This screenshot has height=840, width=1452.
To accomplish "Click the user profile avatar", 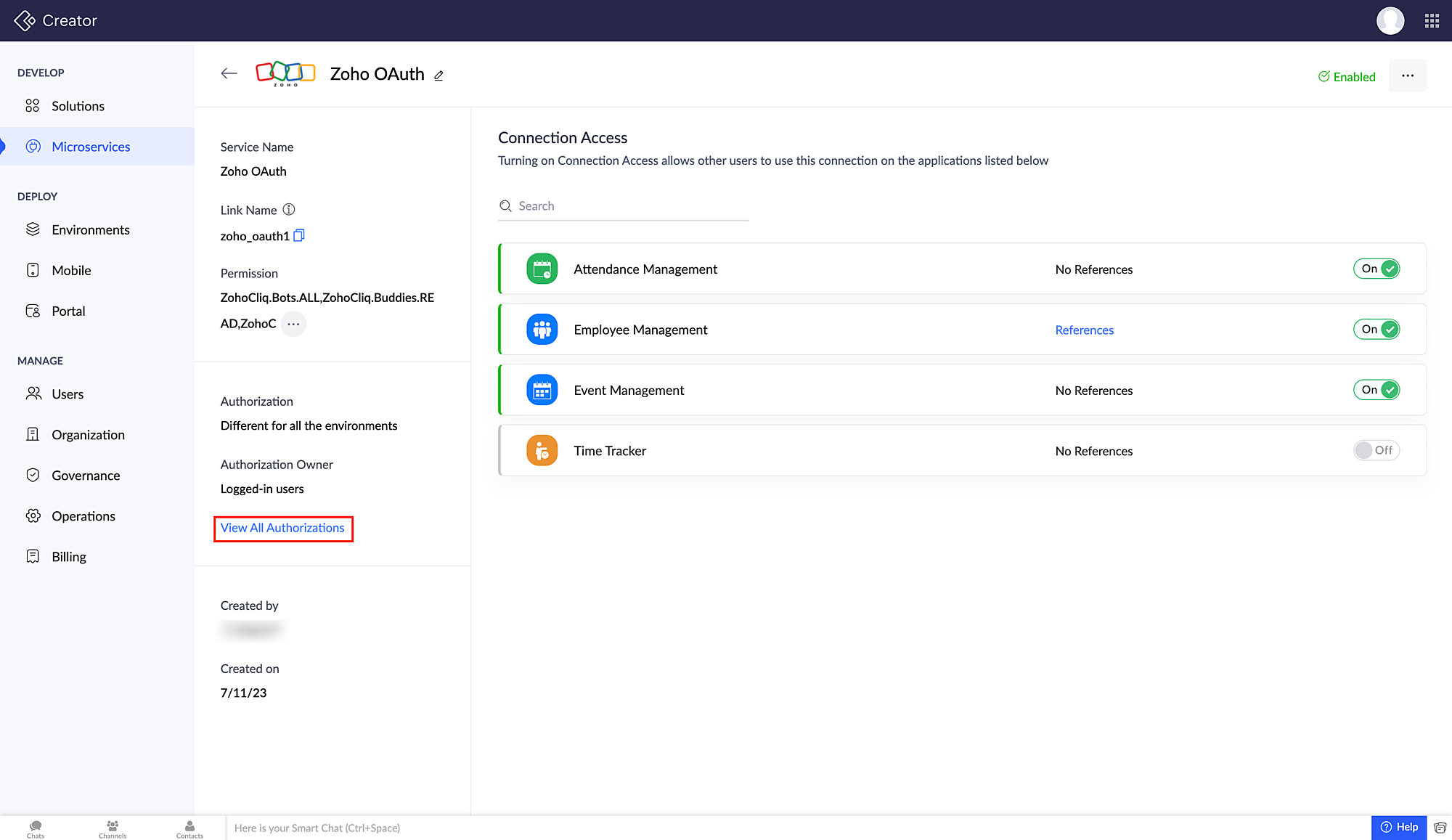I will (1390, 20).
